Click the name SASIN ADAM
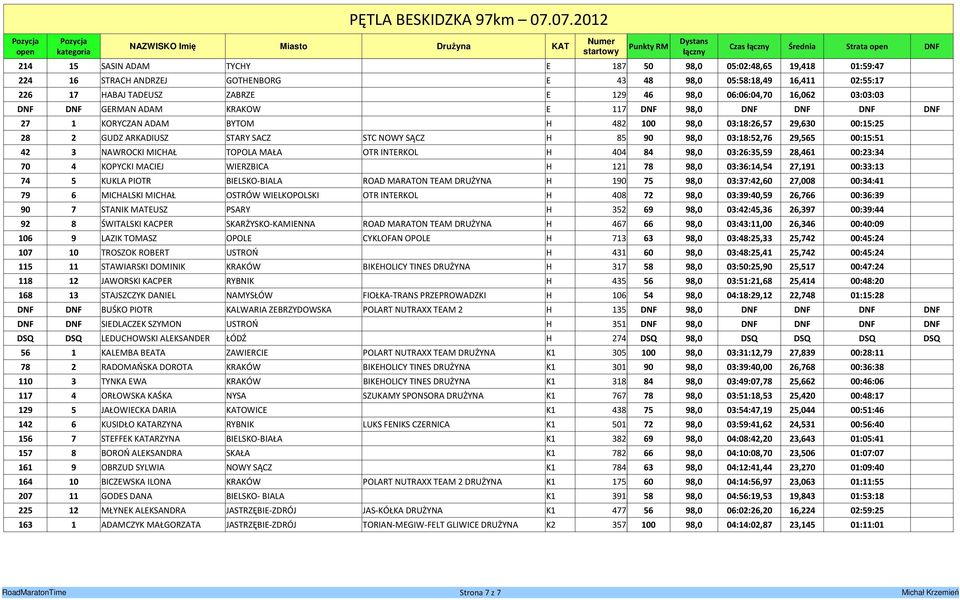 tap(126, 66)
